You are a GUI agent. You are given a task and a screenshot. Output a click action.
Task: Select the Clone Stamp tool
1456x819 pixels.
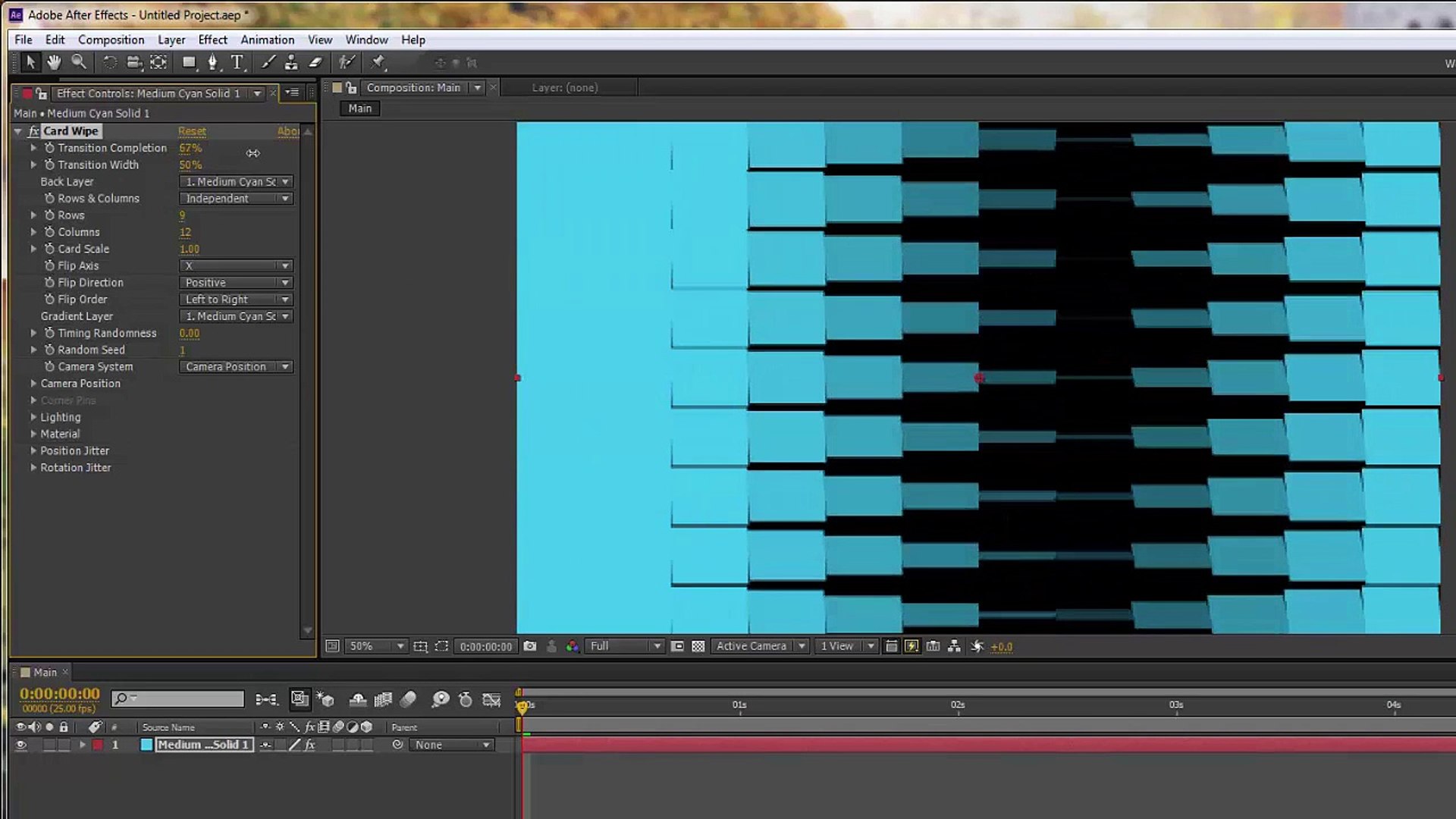pos(291,62)
